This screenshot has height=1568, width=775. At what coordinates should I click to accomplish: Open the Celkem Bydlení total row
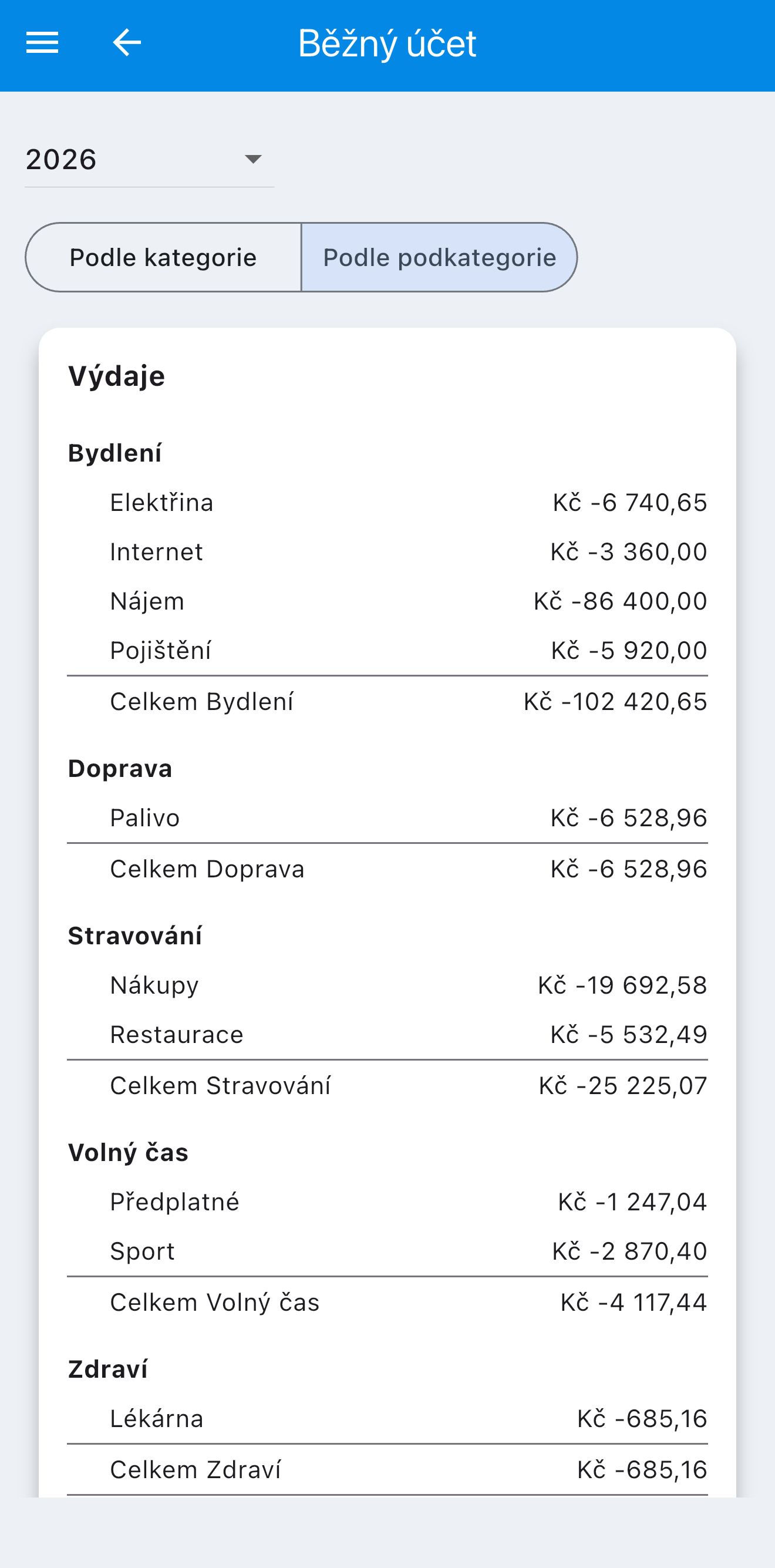[x=387, y=702]
